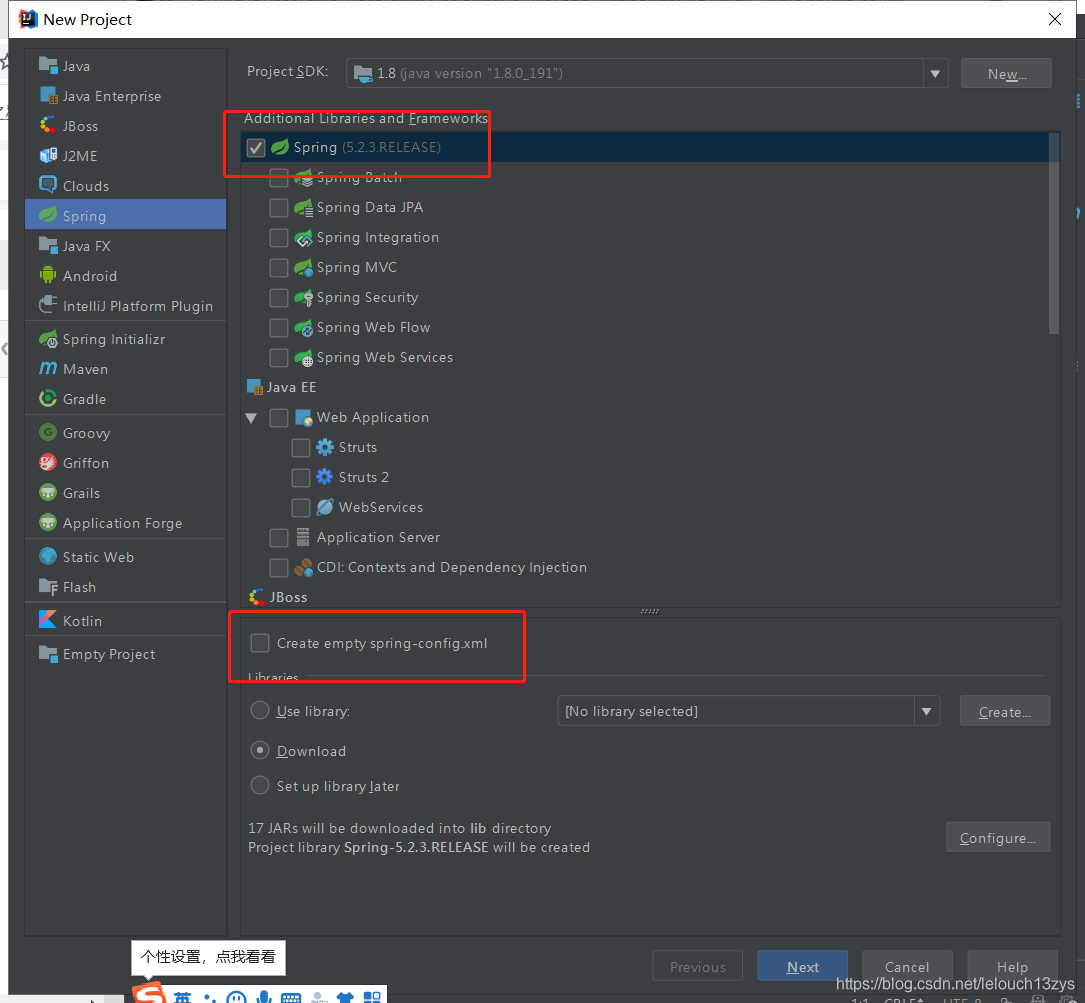The width and height of the screenshot is (1085, 1003).
Task: Select the Use library radio button
Action: (x=259, y=711)
